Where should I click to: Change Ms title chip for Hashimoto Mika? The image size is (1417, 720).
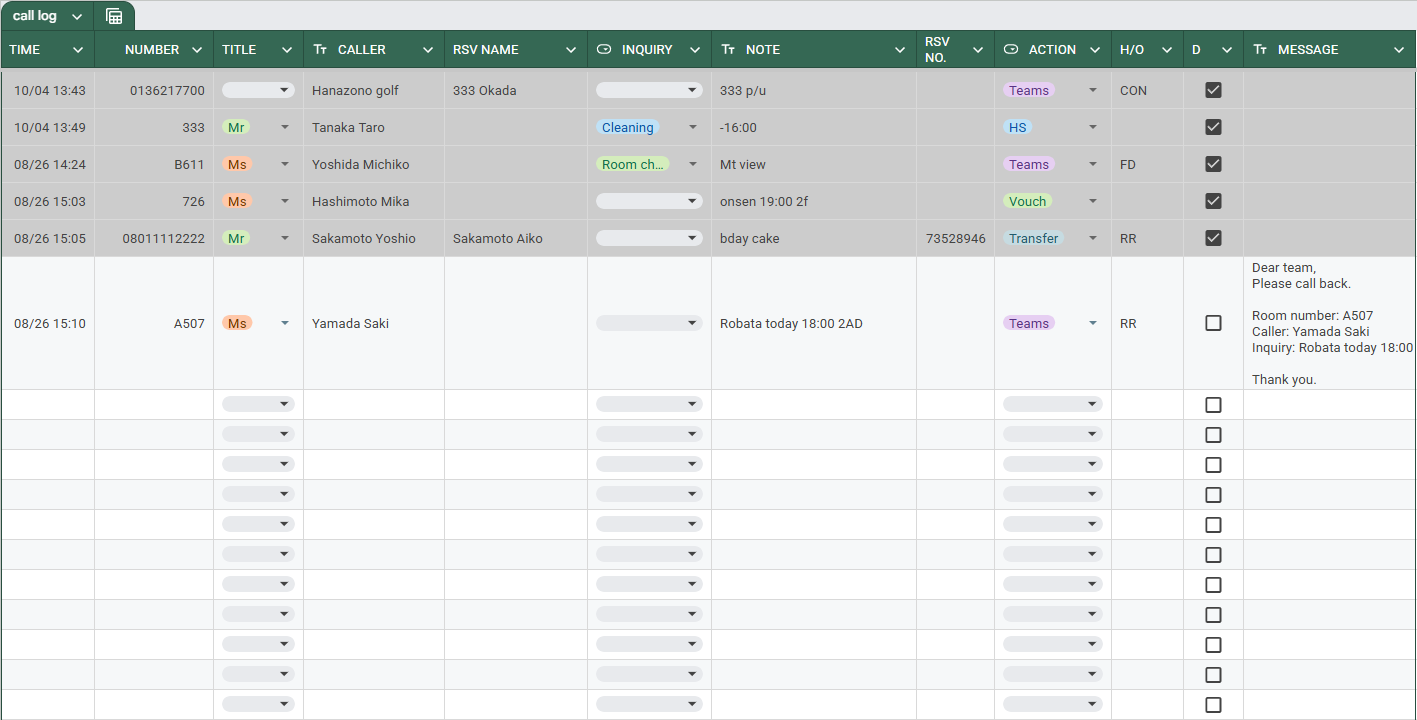coord(237,201)
